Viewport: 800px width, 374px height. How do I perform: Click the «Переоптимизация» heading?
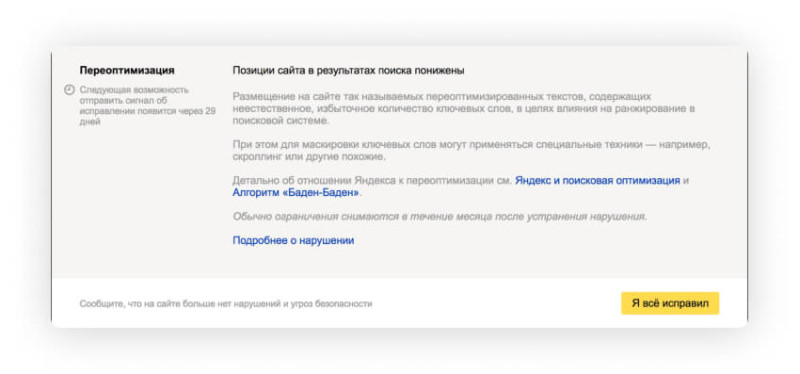tap(127, 70)
